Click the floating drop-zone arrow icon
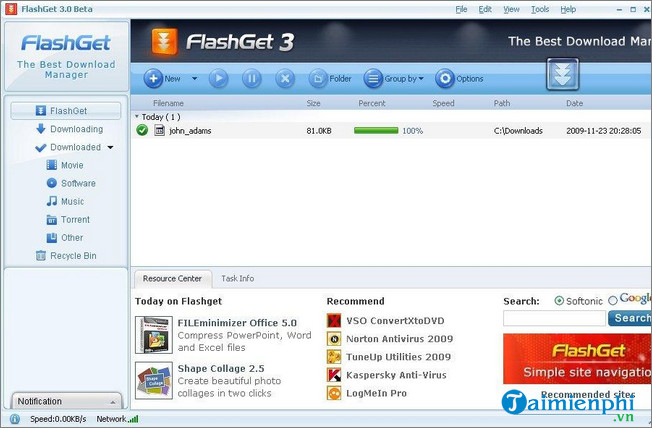The image size is (652, 428). [x=562, y=74]
